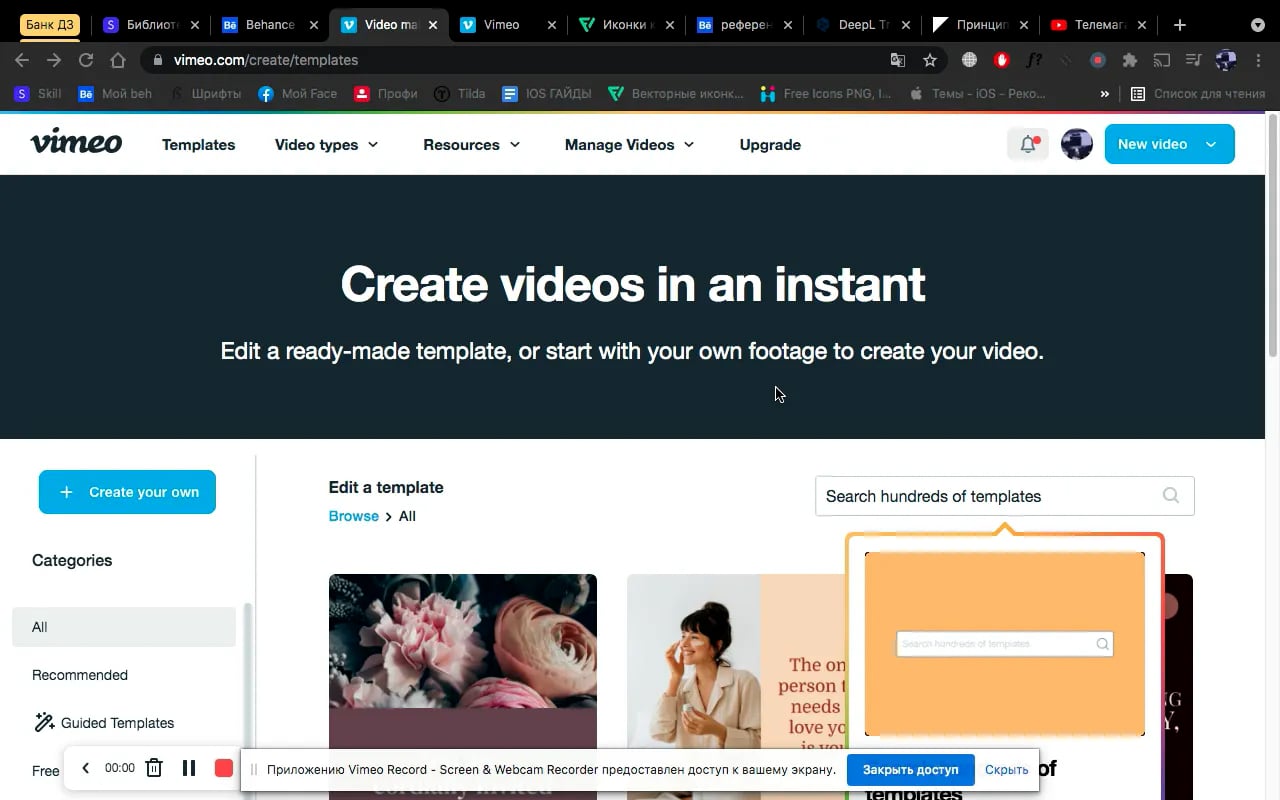Screen dimensions: 1280x800
Task: Bookmark page with star icon
Action: coord(930,60)
